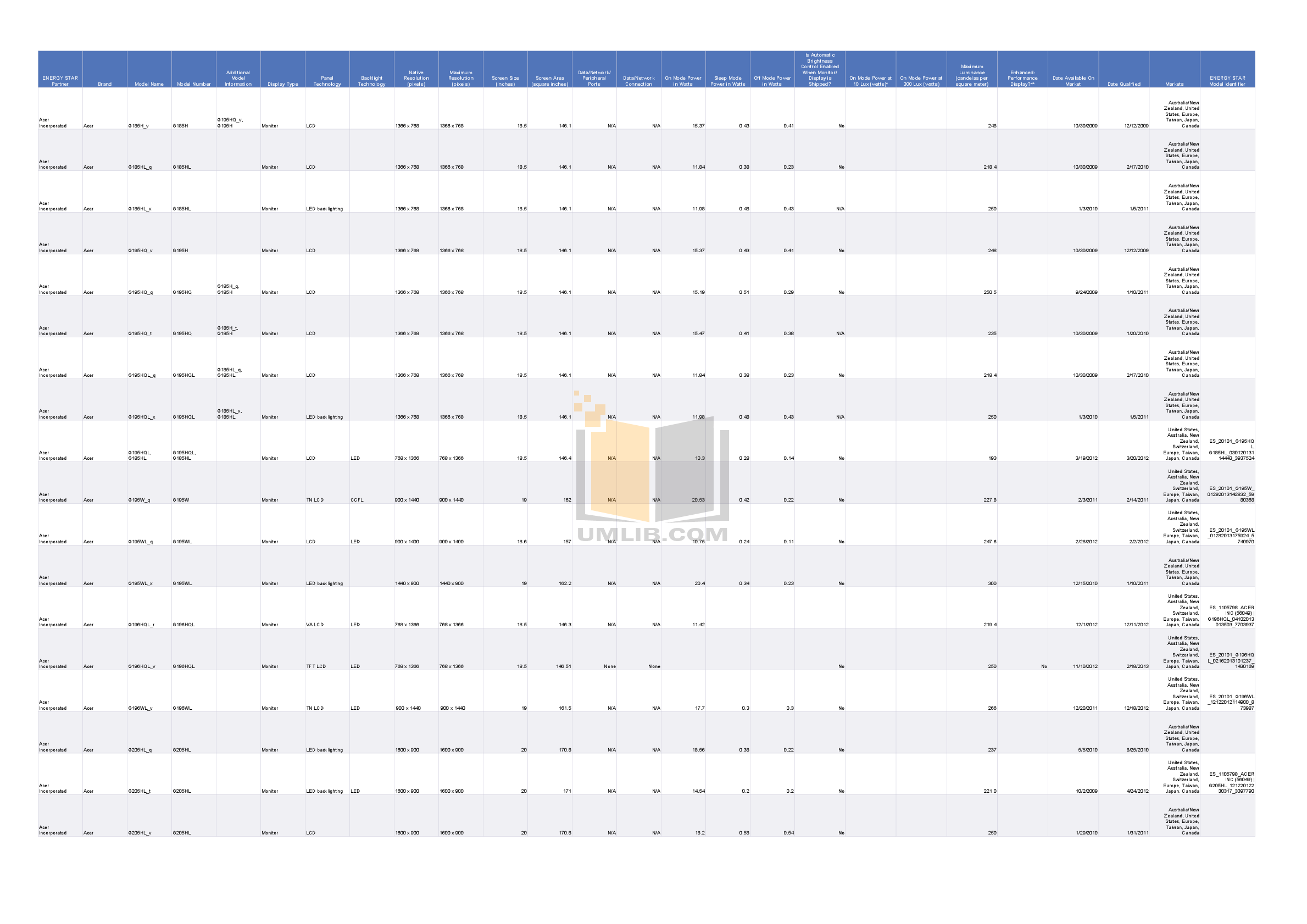Select the 'Model Name' column header
The image size is (1307, 924).
click(149, 84)
